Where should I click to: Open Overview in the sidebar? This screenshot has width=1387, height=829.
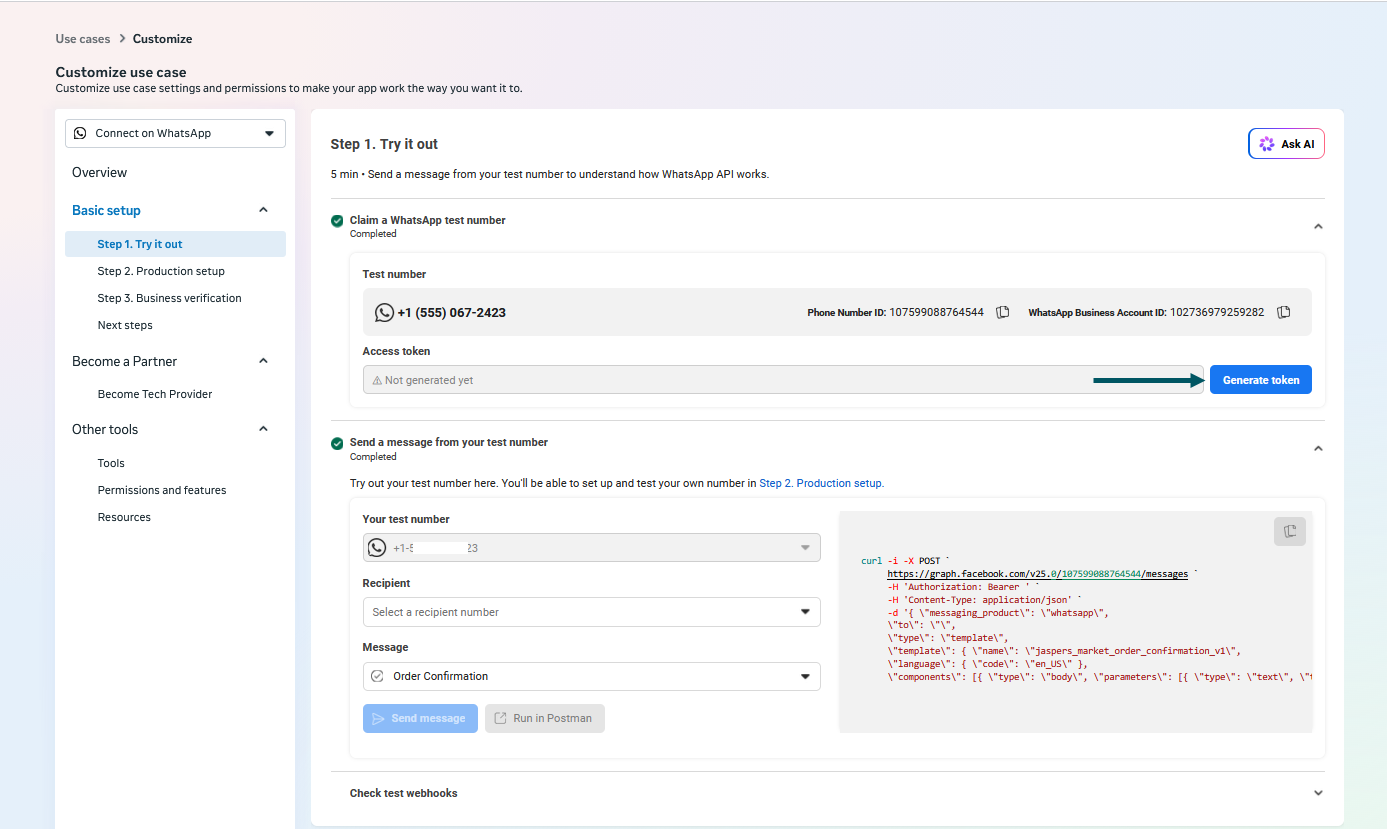(x=100, y=173)
